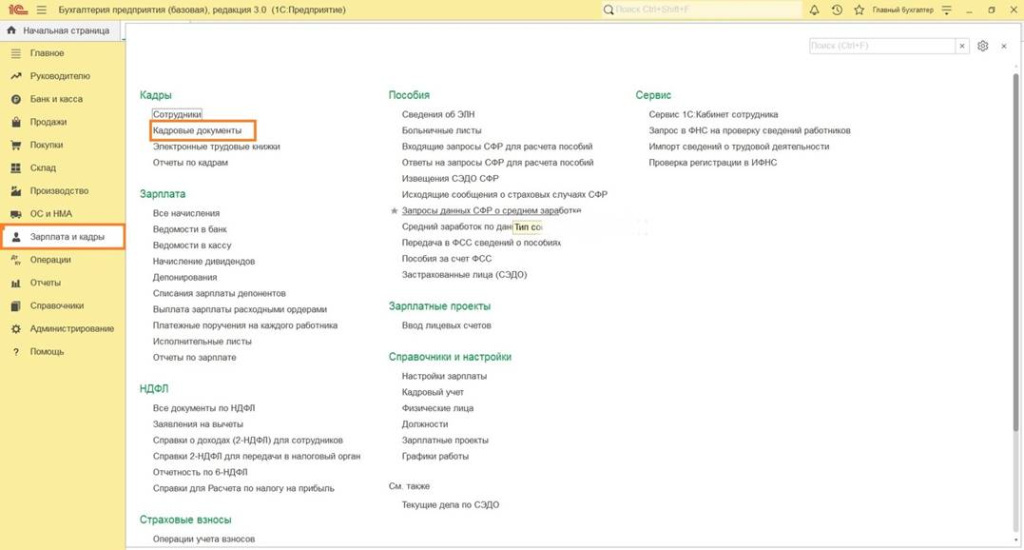1024x550 pixels.
Task: Click the notifications bell icon
Action: 813,9
